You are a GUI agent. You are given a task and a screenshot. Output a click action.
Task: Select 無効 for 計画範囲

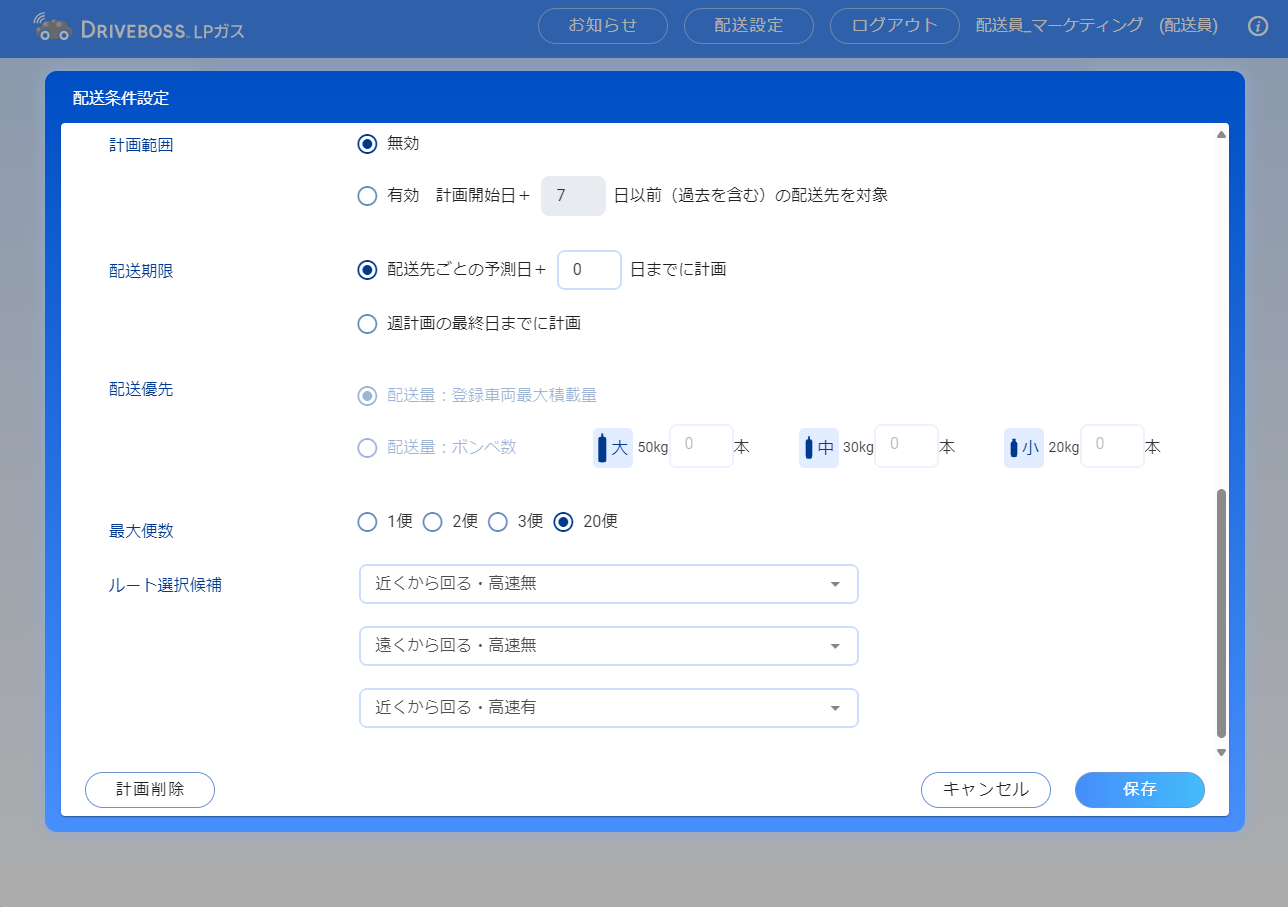pos(367,144)
